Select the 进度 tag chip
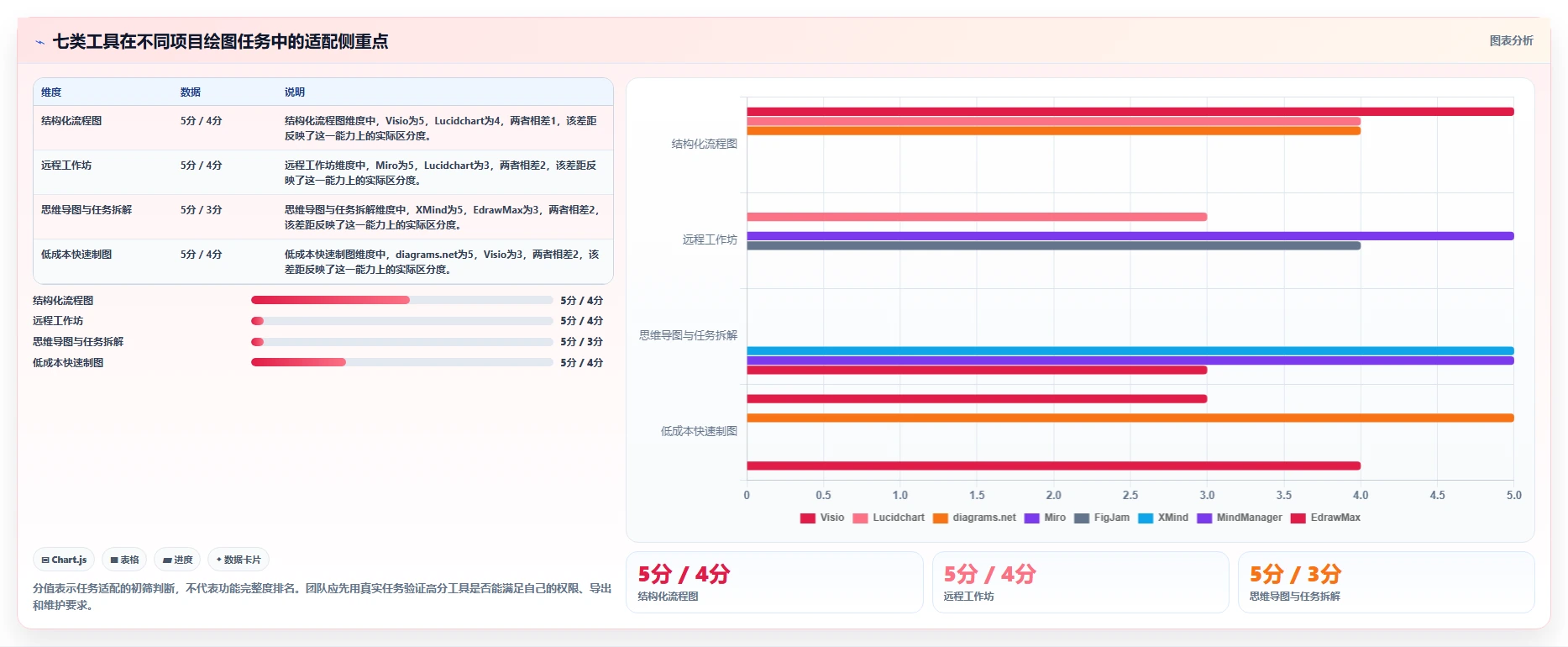This screenshot has height=647, width=1568. click(x=177, y=560)
